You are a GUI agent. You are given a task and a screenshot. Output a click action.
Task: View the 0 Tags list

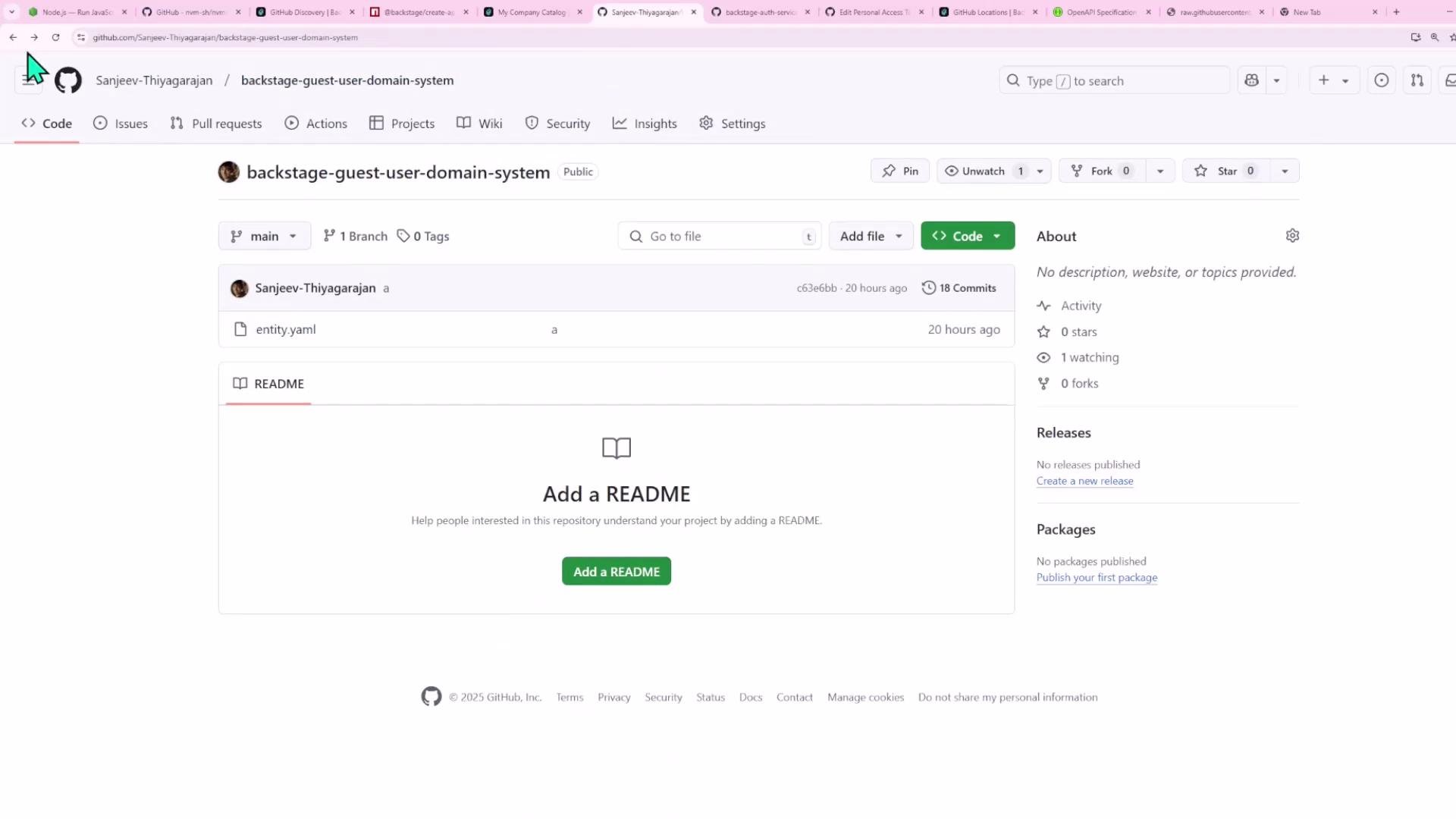(x=423, y=236)
